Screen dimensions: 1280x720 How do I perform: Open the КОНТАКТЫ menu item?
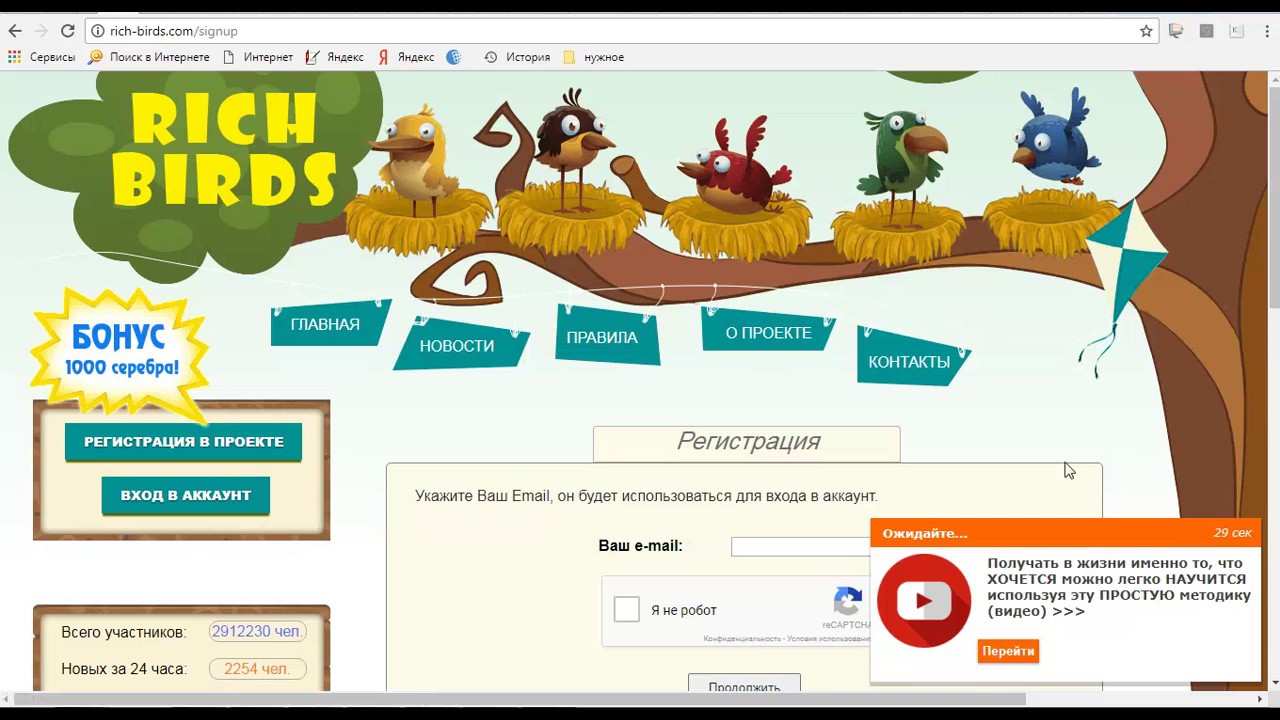click(909, 362)
